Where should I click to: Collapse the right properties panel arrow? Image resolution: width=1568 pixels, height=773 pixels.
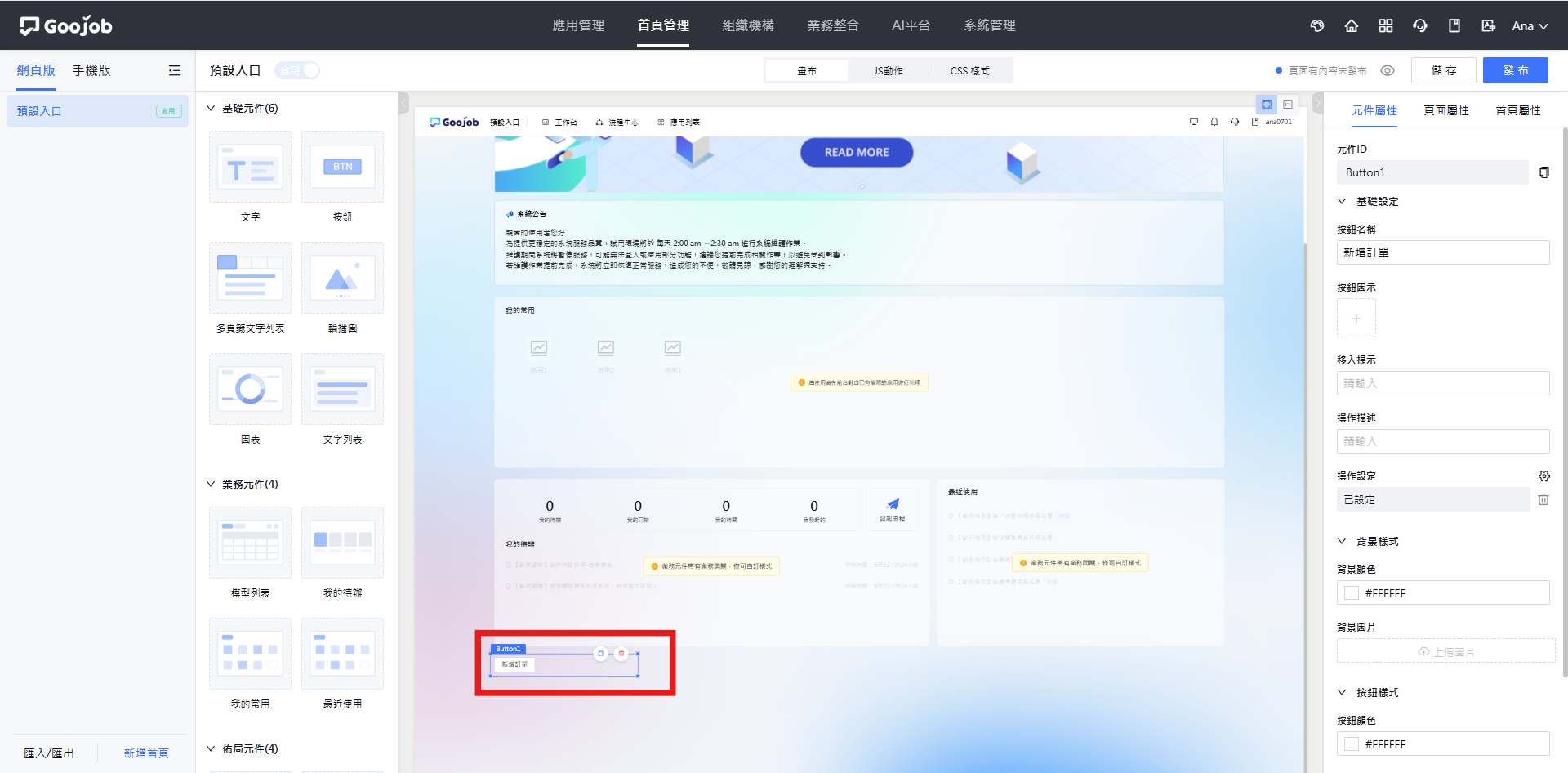[x=1316, y=103]
